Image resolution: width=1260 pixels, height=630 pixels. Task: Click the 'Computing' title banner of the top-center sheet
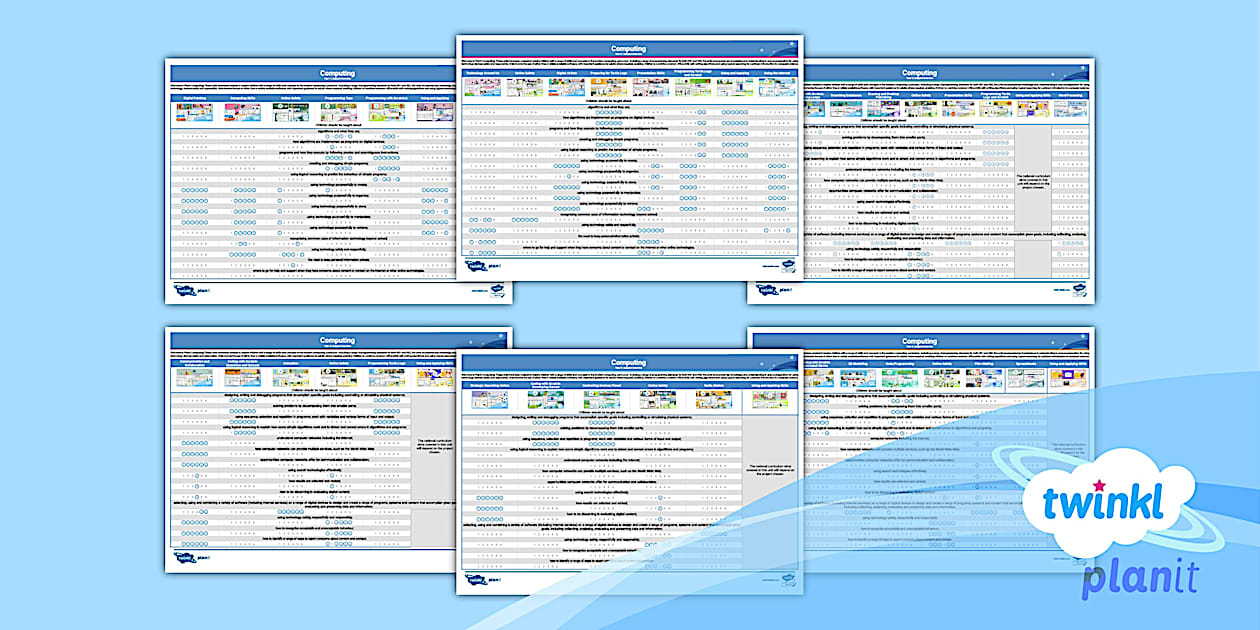(630, 48)
